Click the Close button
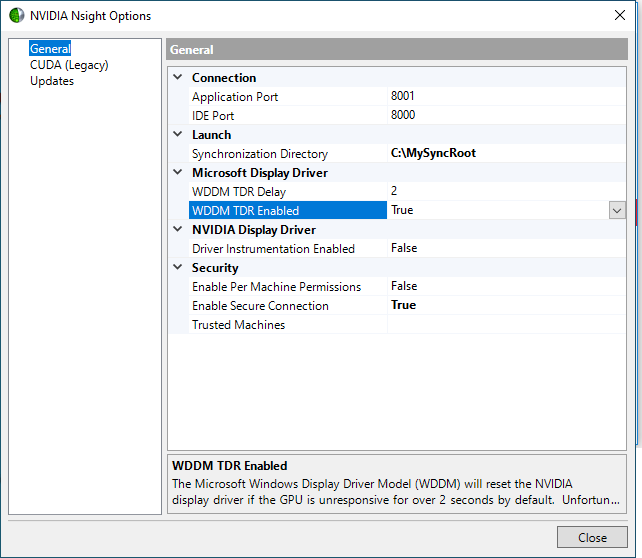The width and height of the screenshot is (642, 558). point(592,537)
